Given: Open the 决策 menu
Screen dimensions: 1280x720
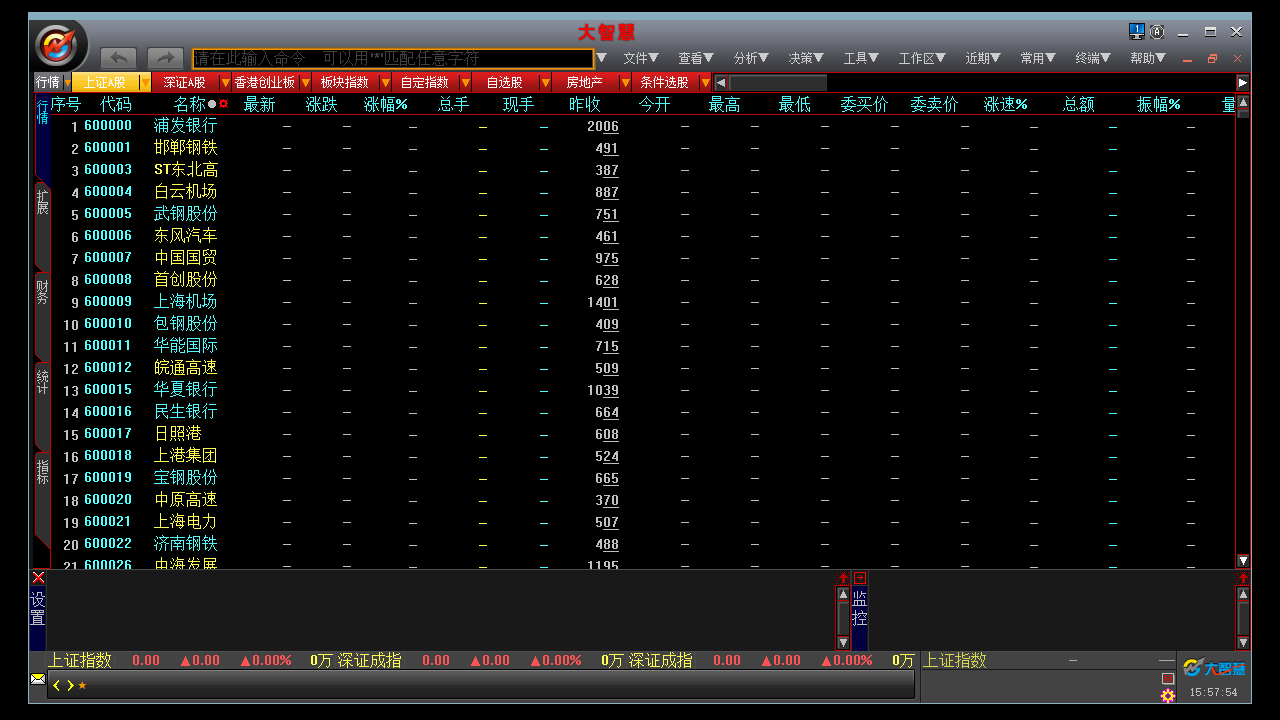Looking at the screenshot, I should click(806, 59).
